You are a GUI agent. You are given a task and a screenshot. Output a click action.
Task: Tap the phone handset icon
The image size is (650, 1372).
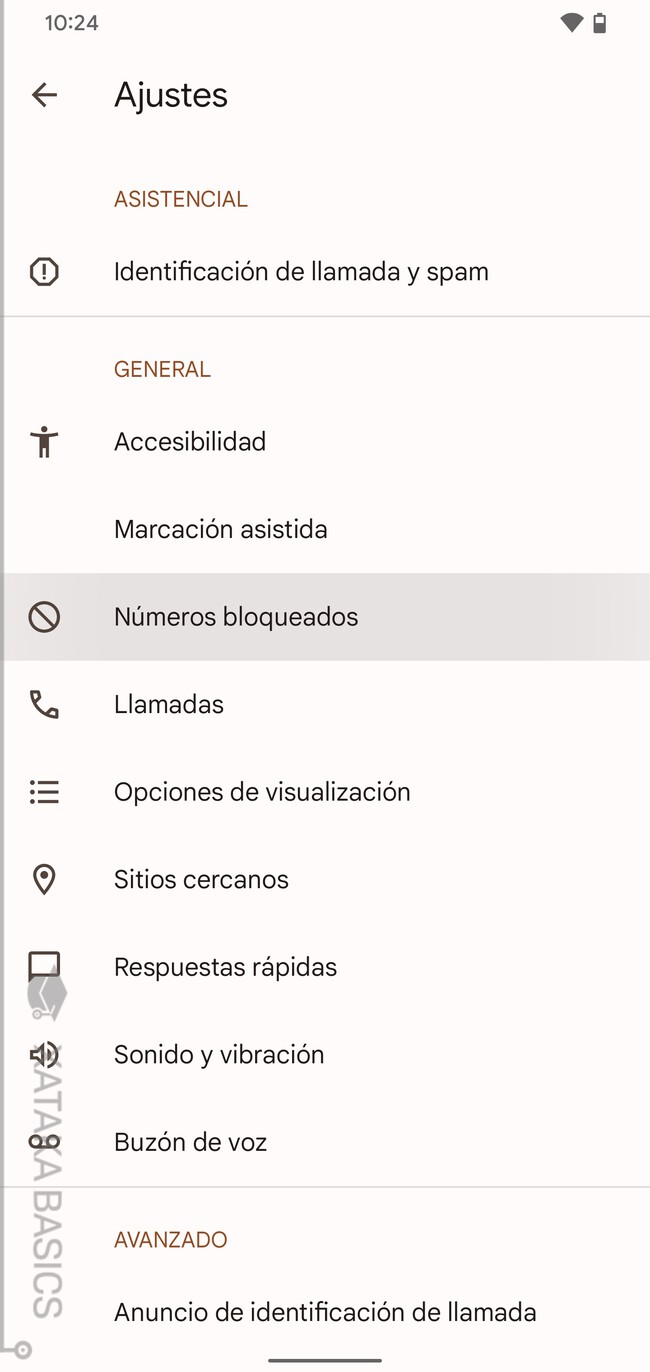pos(44,705)
